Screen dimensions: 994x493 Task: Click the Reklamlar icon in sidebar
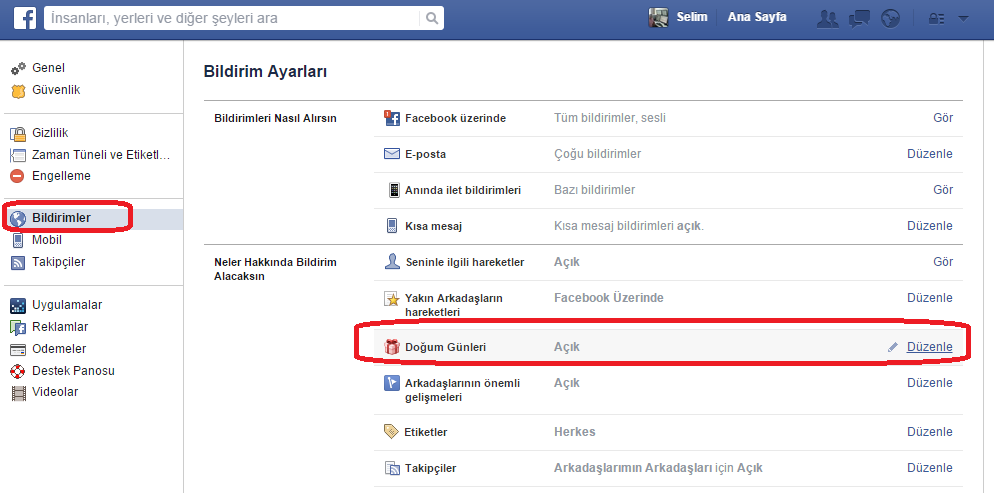tap(18, 328)
